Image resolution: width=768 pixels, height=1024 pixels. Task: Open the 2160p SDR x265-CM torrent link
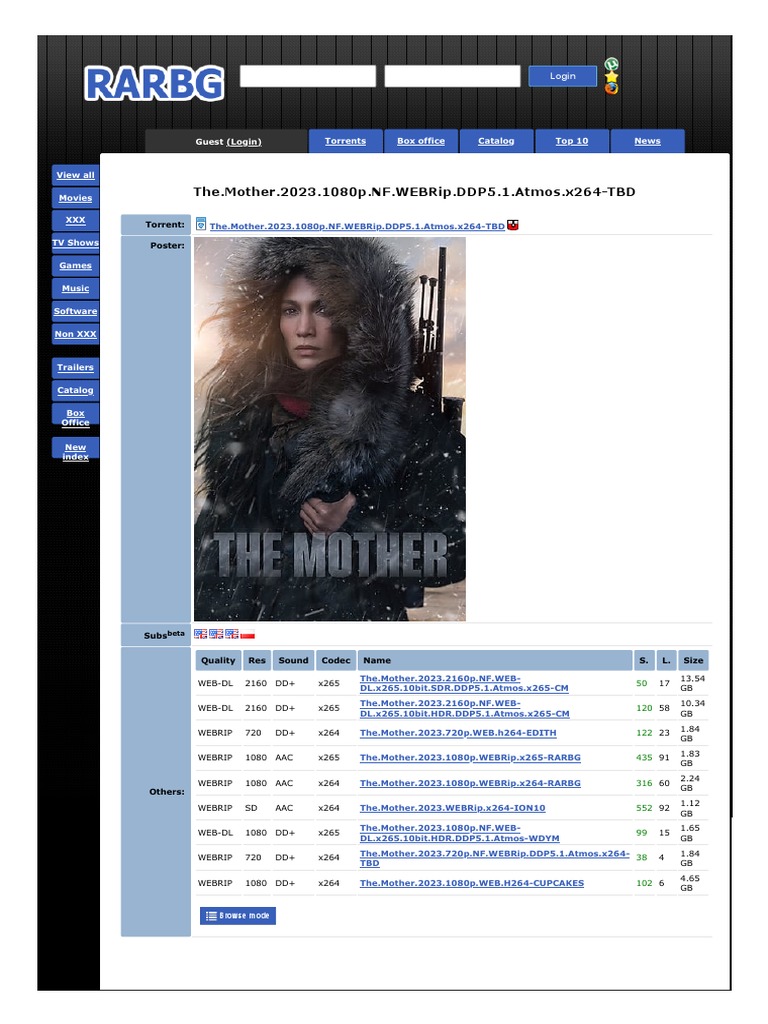pos(464,683)
